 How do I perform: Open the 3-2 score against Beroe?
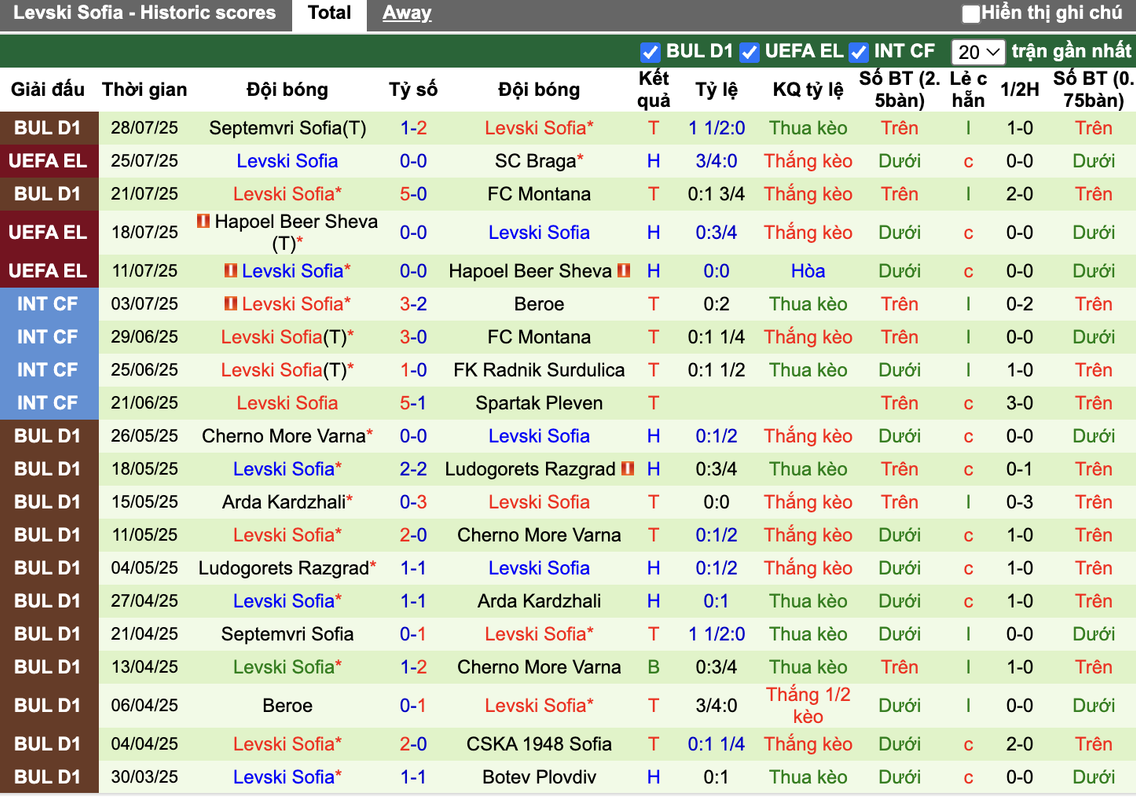[x=413, y=304]
